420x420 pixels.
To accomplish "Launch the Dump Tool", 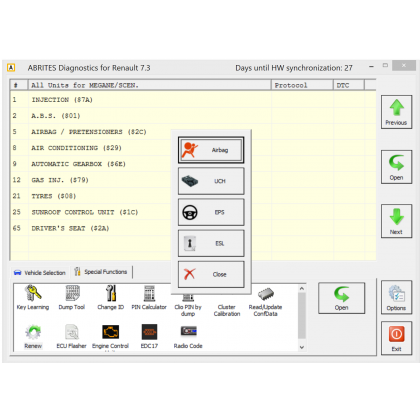I will (x=72, y=297).
